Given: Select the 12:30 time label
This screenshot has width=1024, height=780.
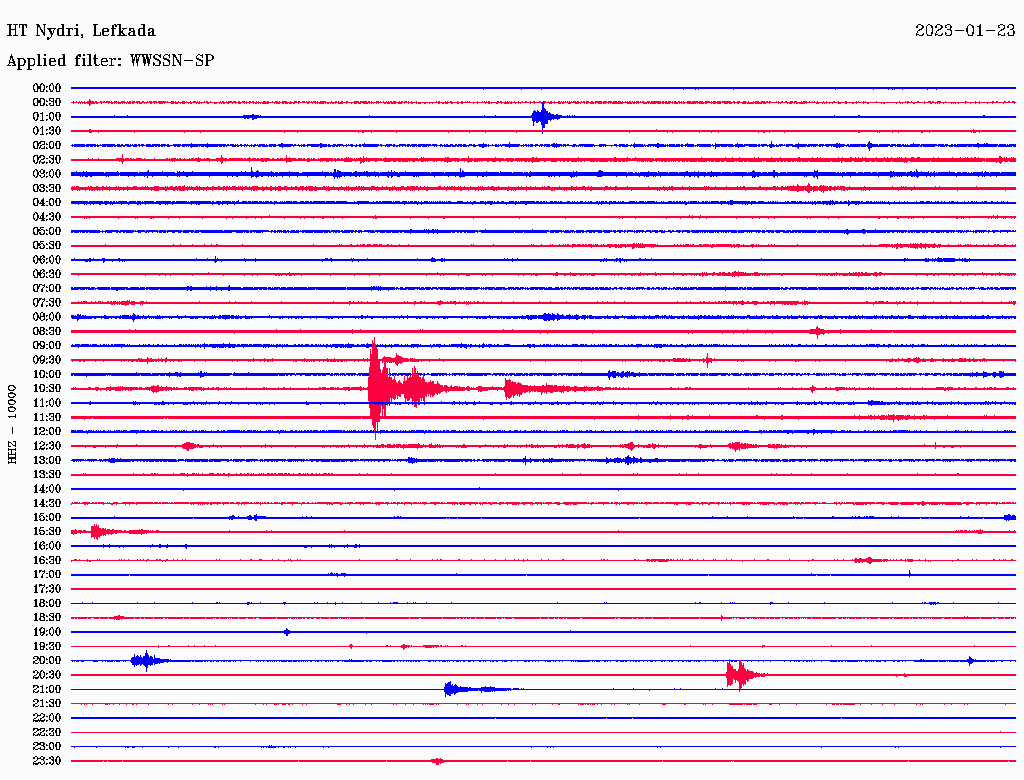Looking at the screenshot, I should pos(47,446).
